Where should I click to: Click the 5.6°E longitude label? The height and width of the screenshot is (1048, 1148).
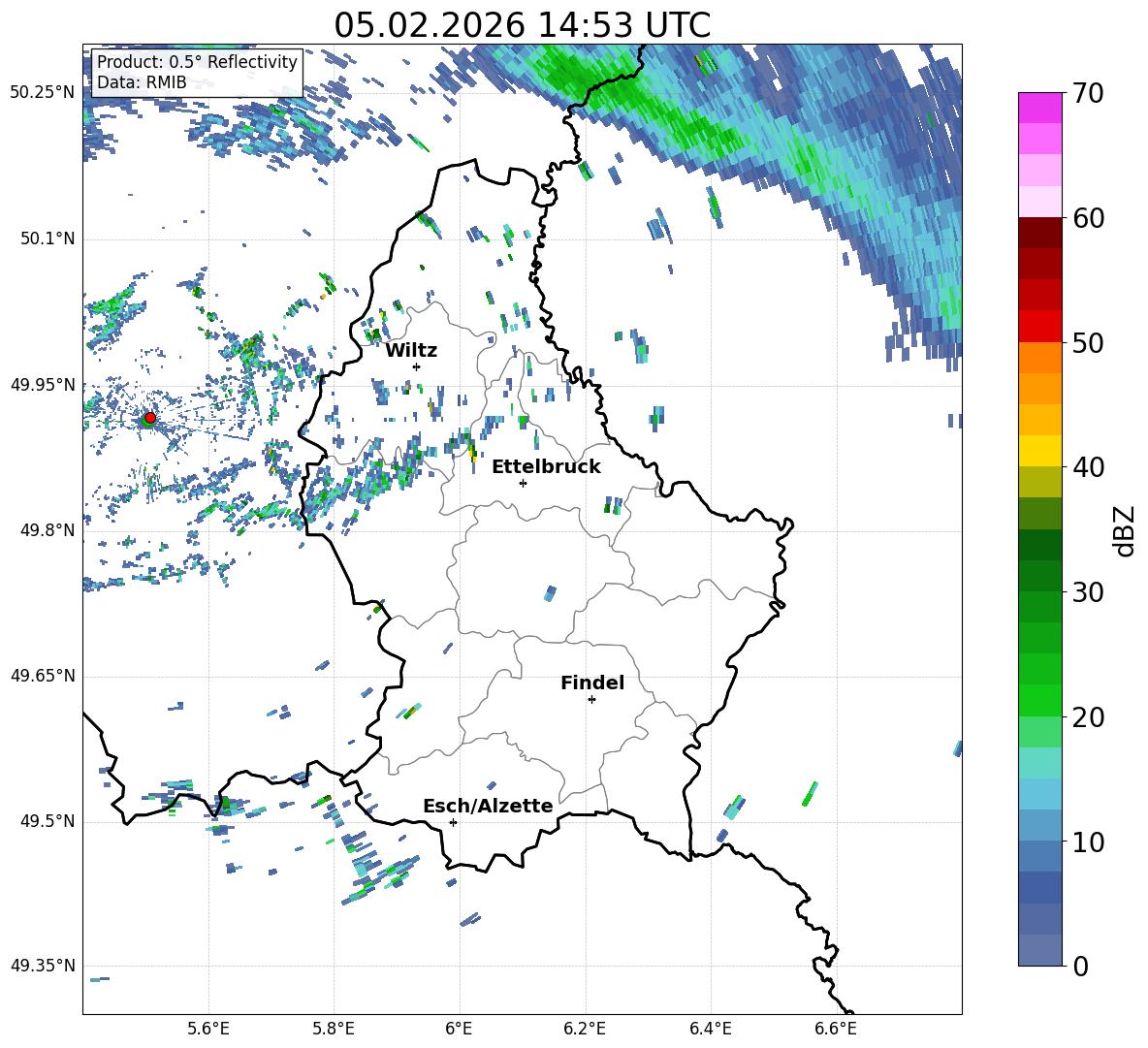[x=208, y=1030]
